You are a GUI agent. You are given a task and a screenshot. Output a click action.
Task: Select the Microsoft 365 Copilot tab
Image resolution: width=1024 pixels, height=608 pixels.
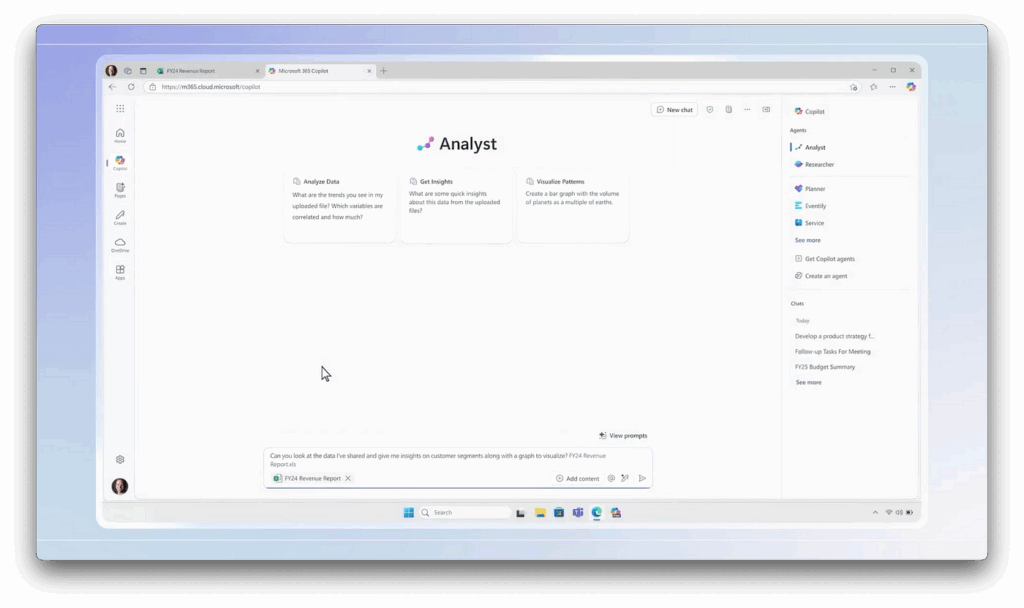(320, 71)
